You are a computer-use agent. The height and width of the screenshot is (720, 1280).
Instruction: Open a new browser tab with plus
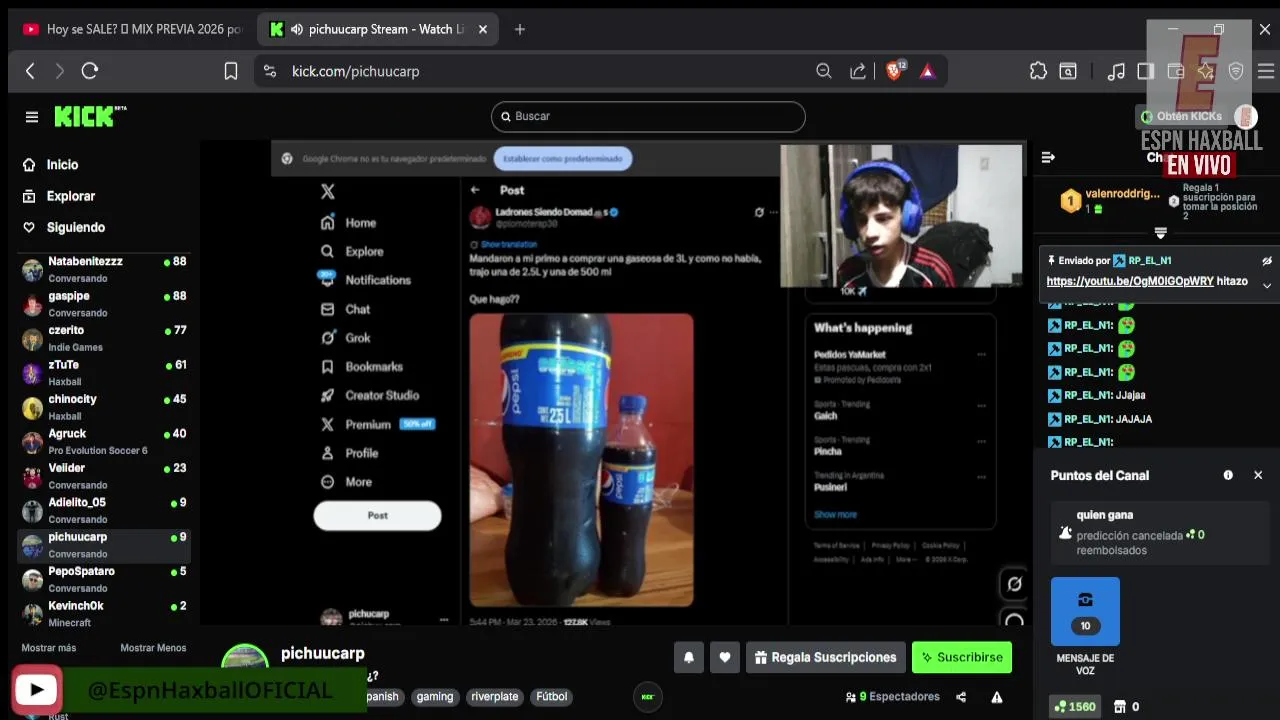[519, 29]
